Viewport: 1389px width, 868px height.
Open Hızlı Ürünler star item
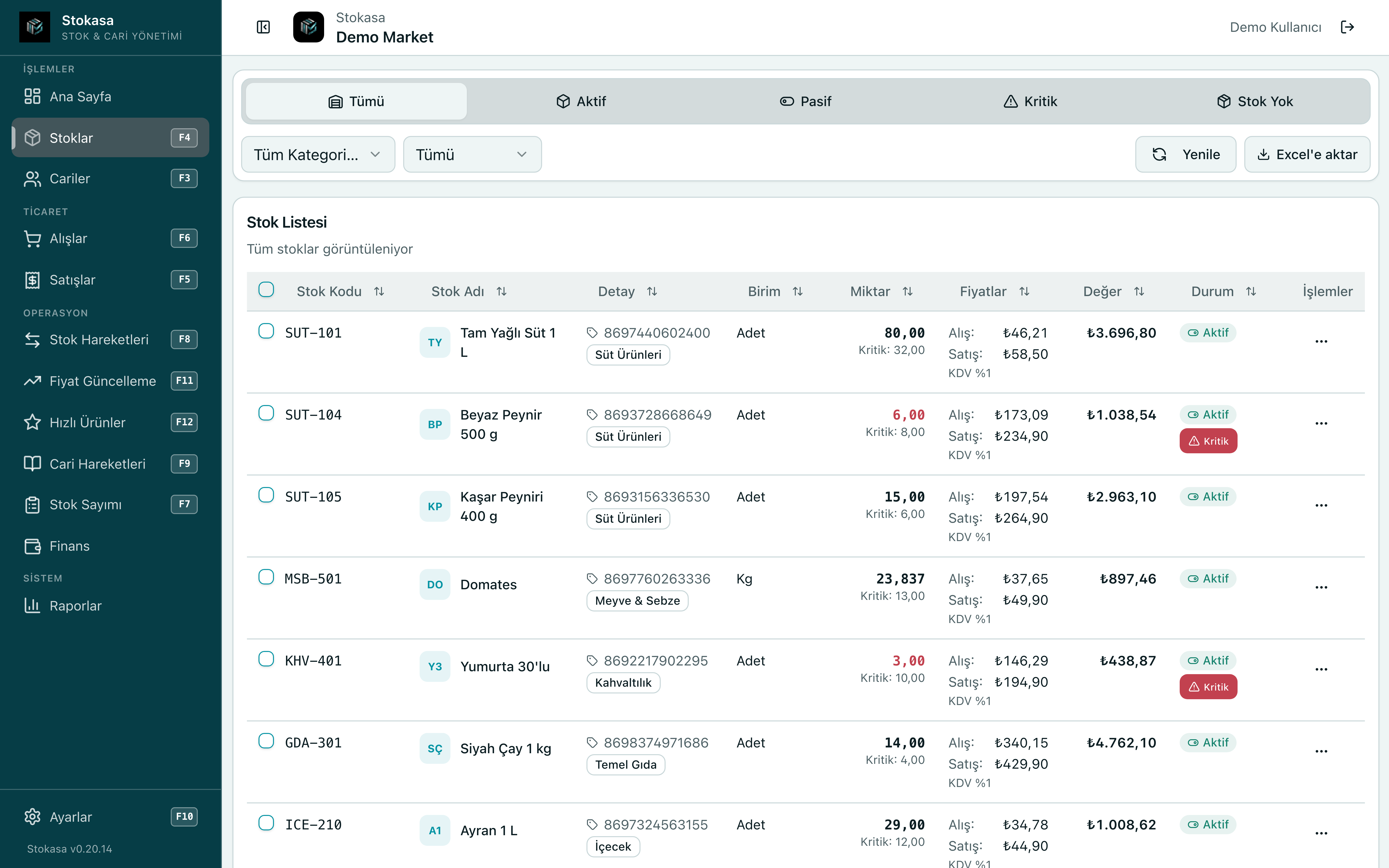click(110, 422)
